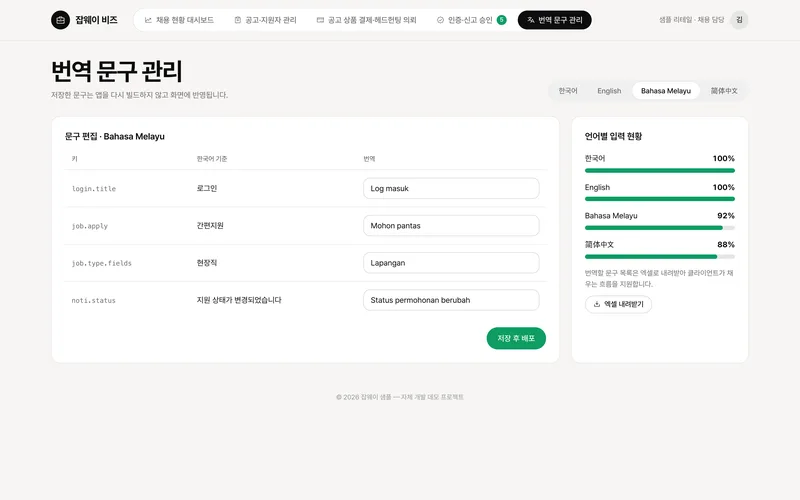Click the job.type.fields key cell
The height and width of the screenshot is (500, 800).
coord(102,263)
